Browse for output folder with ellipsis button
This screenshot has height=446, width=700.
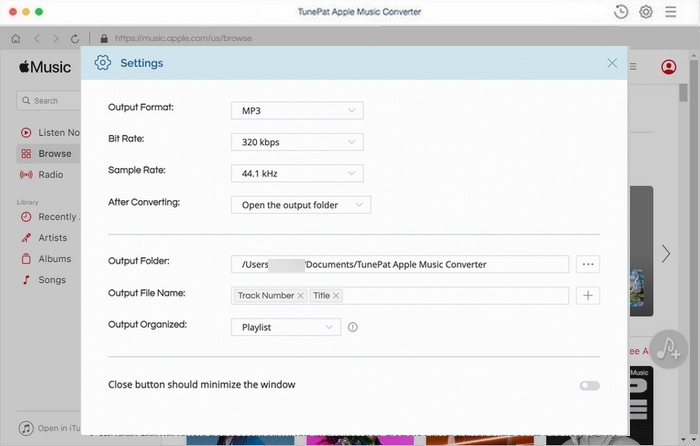[588, 264]
